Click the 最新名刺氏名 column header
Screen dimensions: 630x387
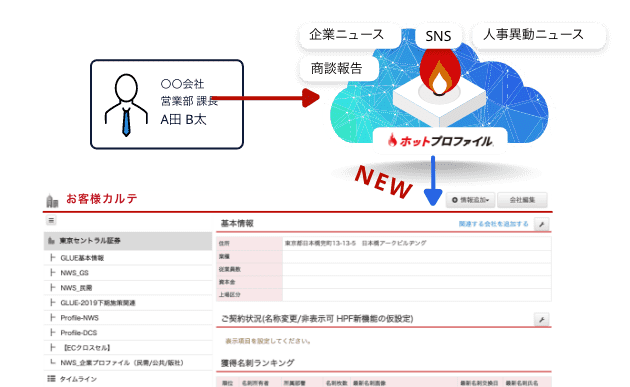521,383
